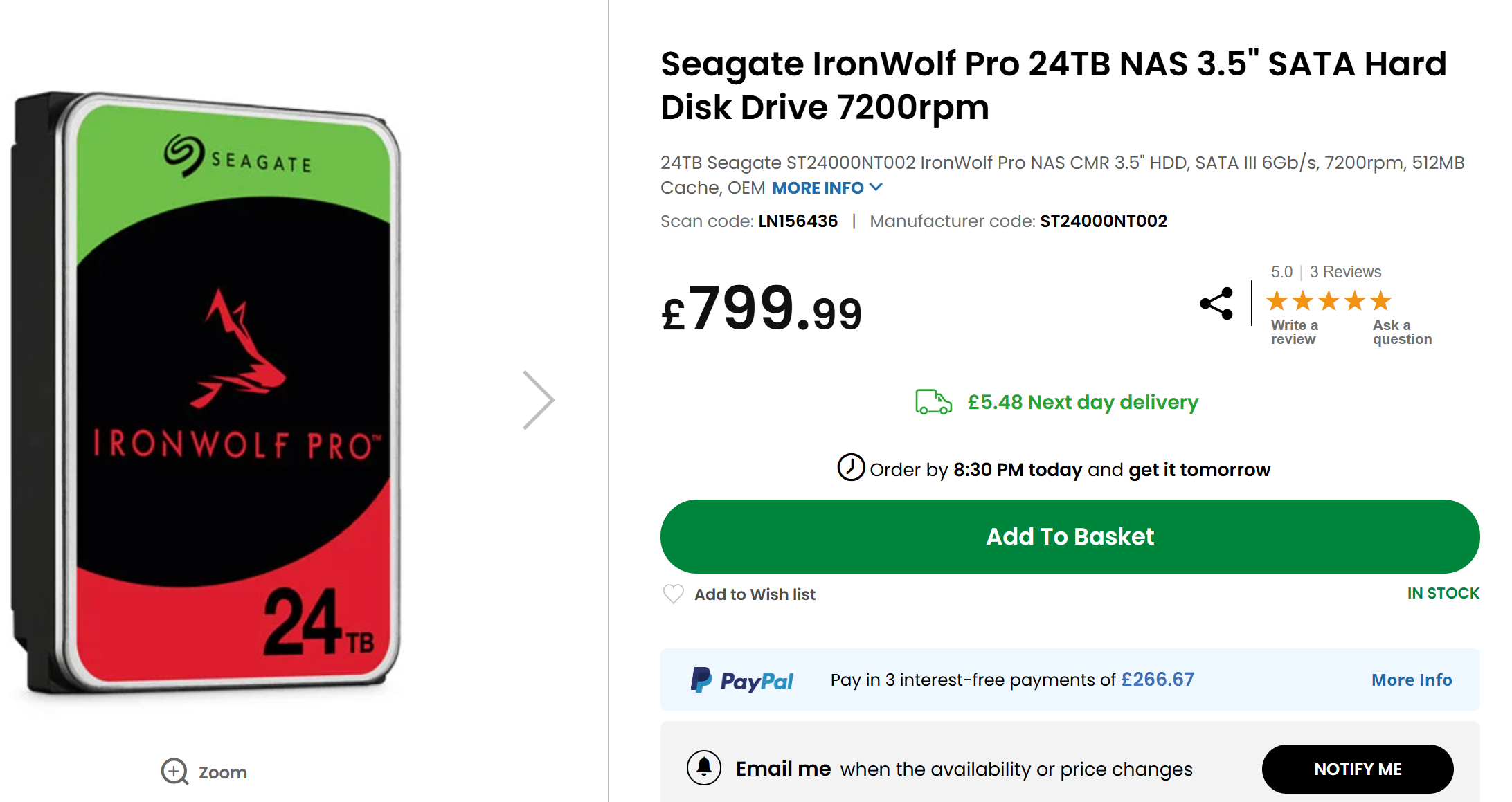Open the Ask a question link
This screenshot has width=1512, height=802.
tap(1402, 332)
